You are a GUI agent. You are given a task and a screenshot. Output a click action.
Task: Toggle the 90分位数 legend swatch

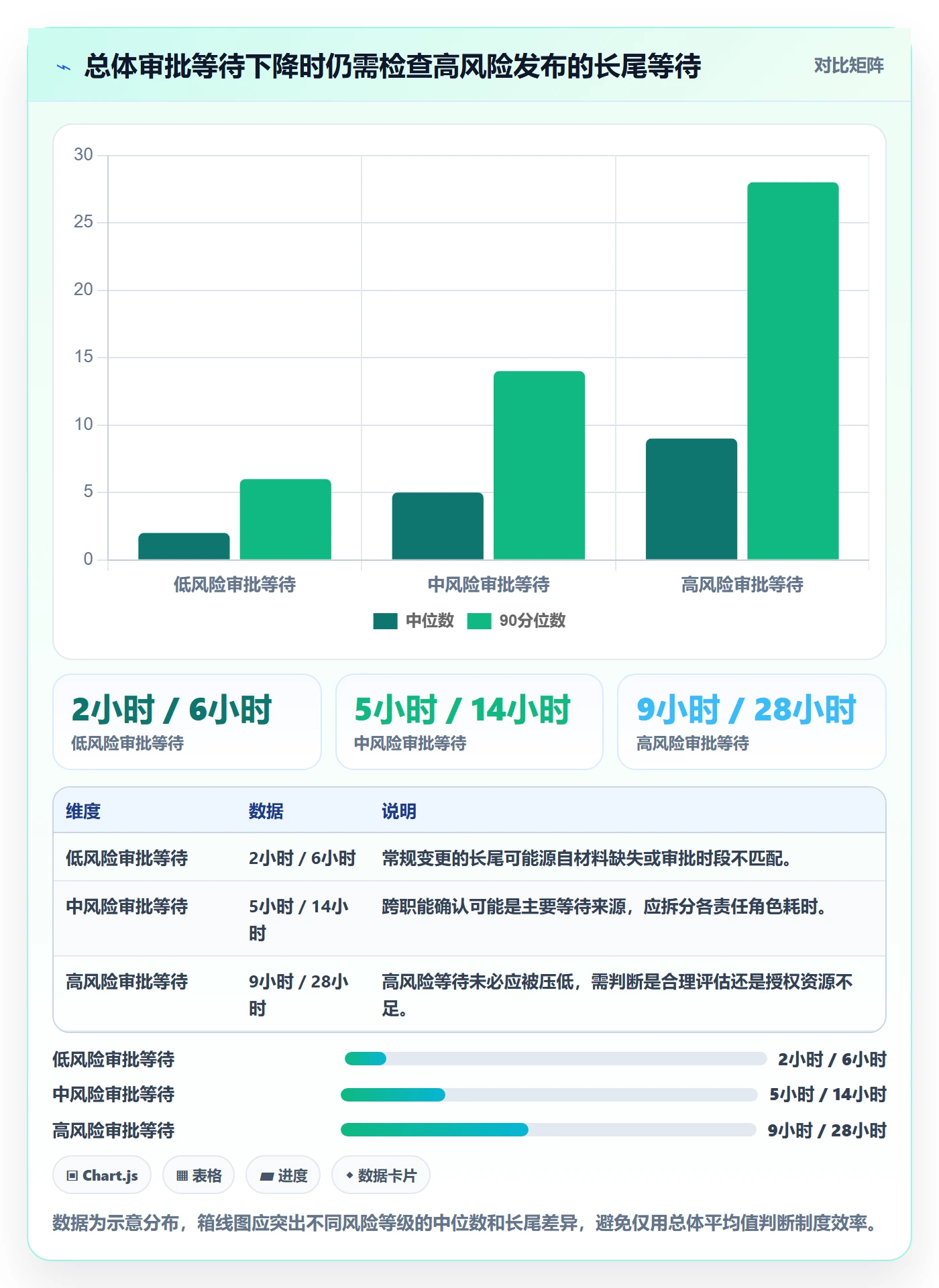479,621
